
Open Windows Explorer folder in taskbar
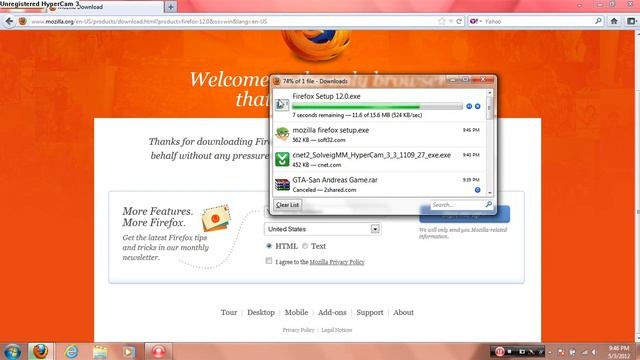click(100, 351)
